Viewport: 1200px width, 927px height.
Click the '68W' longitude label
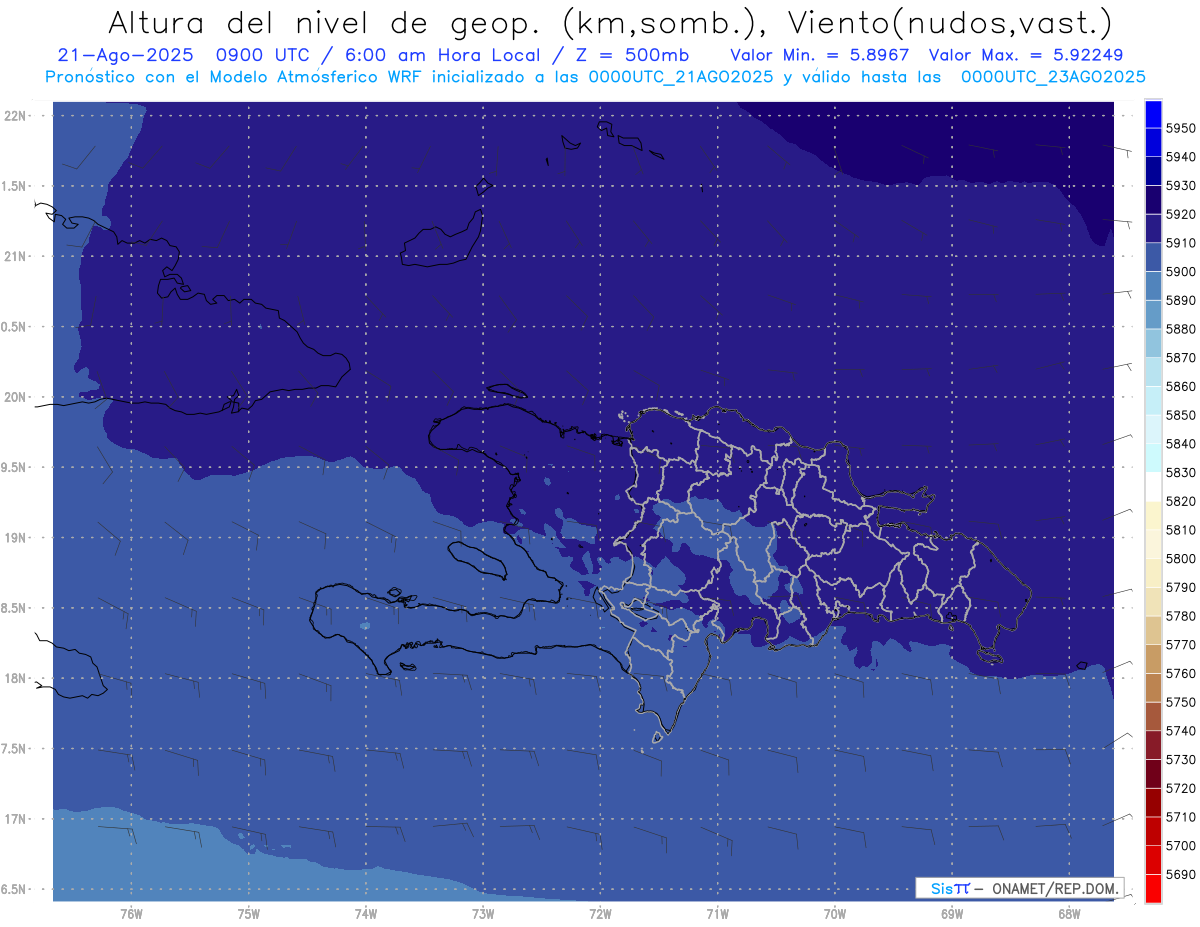[x=1069, y=914]
